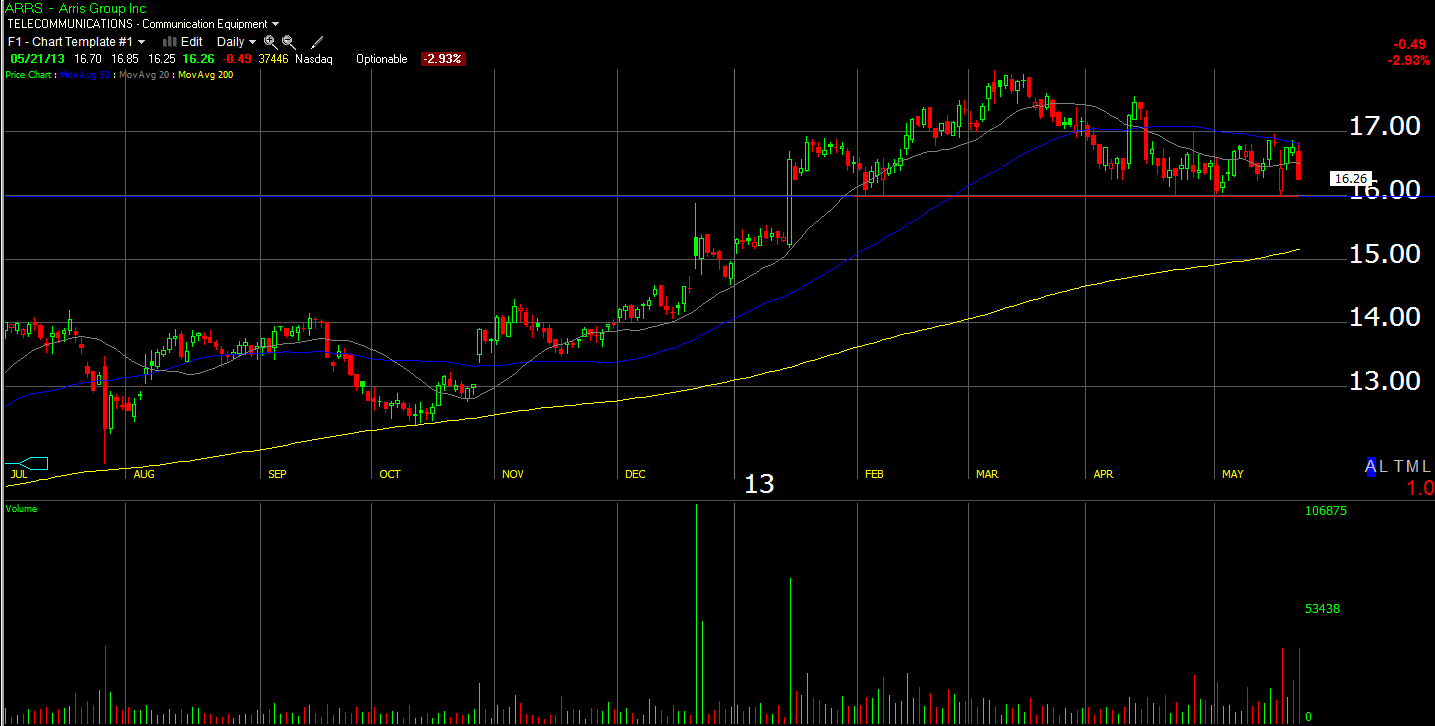Click the 16.26 current price marker
Viewport: 1435px width, 726px height.
(1350, 179)
